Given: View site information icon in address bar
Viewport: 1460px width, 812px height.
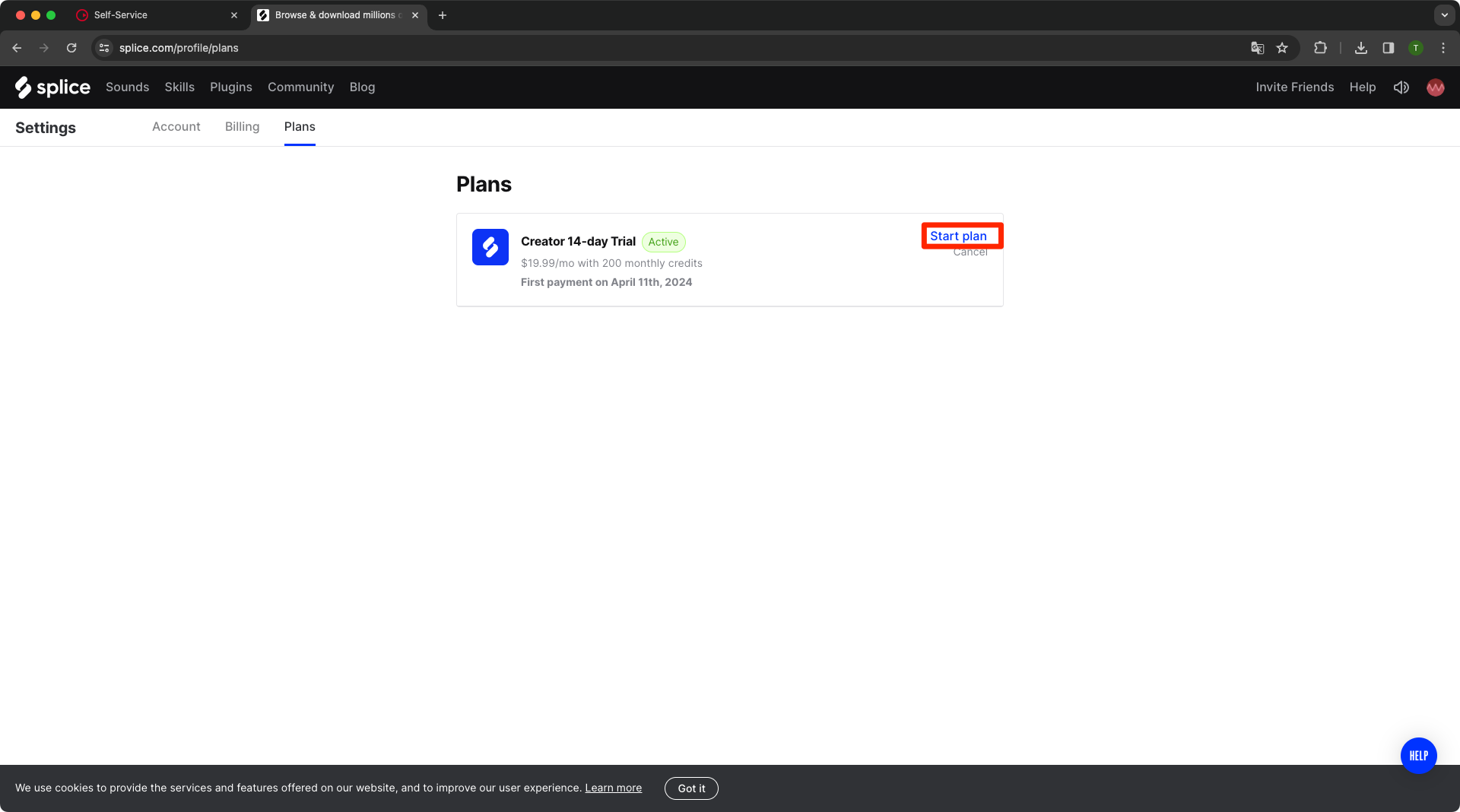Looking at the screenshot, I should point(105,48).
